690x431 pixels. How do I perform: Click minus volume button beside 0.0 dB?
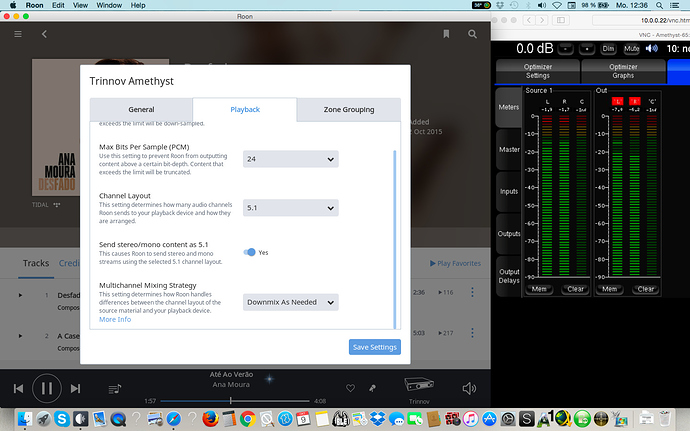pyautogui.click(x=565, y=49)
